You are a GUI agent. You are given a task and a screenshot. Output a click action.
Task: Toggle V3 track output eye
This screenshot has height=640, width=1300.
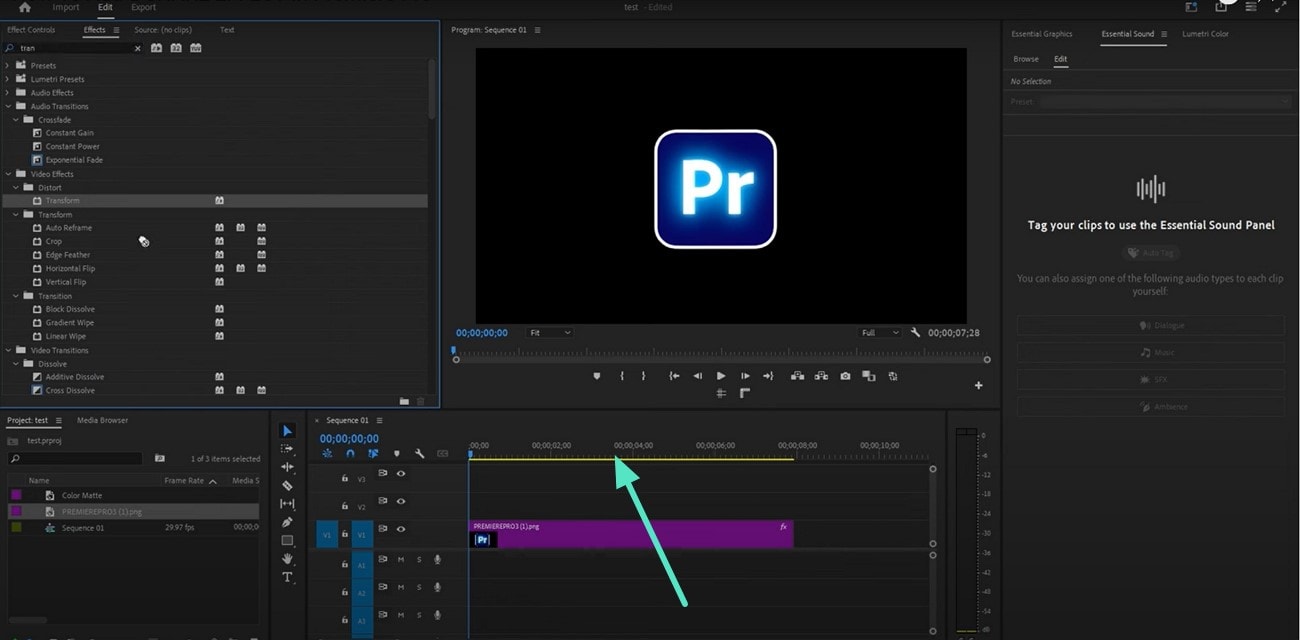tap(401, 474)
